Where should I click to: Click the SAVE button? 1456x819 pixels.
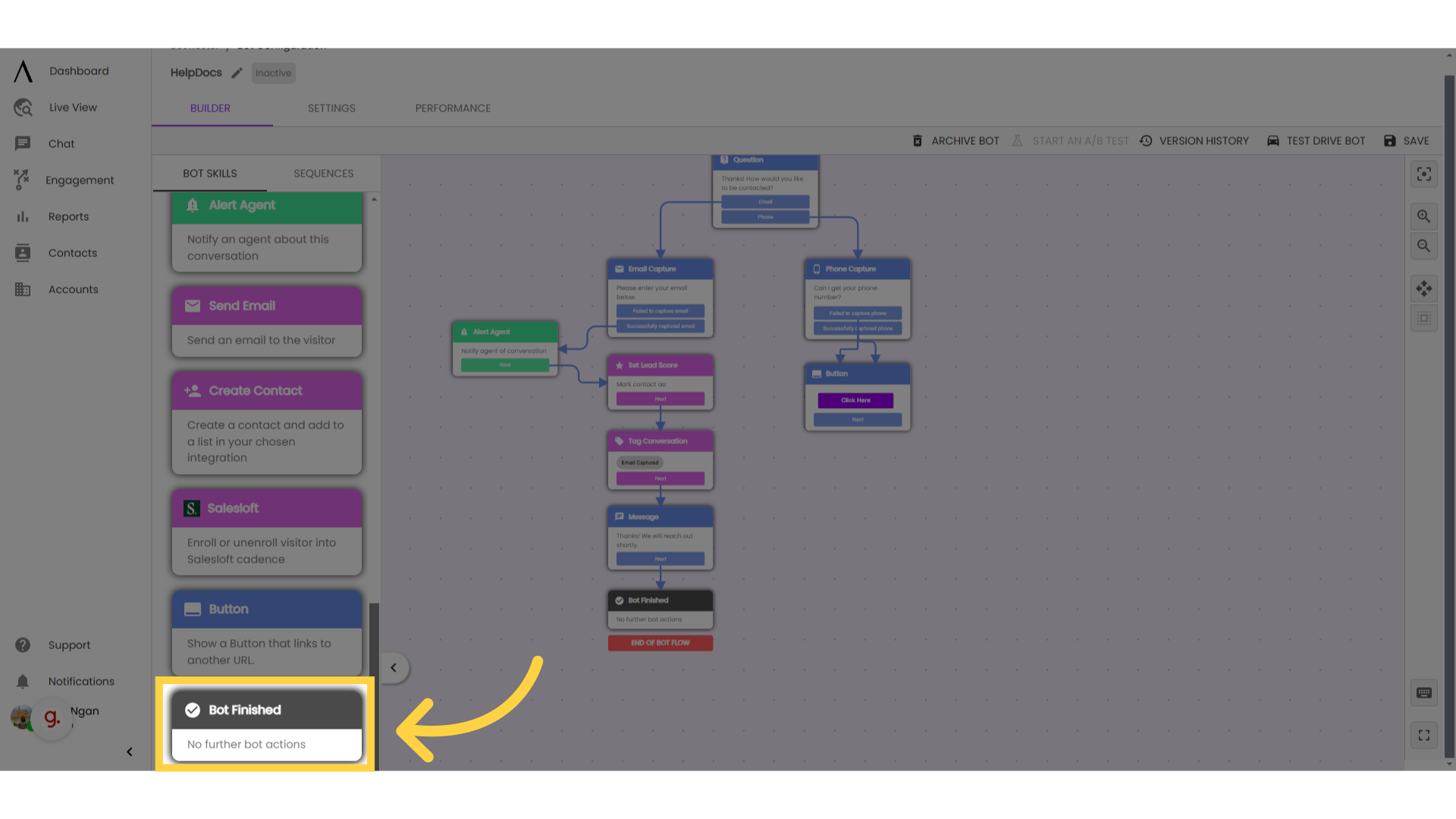click(x=1407, y=141)
